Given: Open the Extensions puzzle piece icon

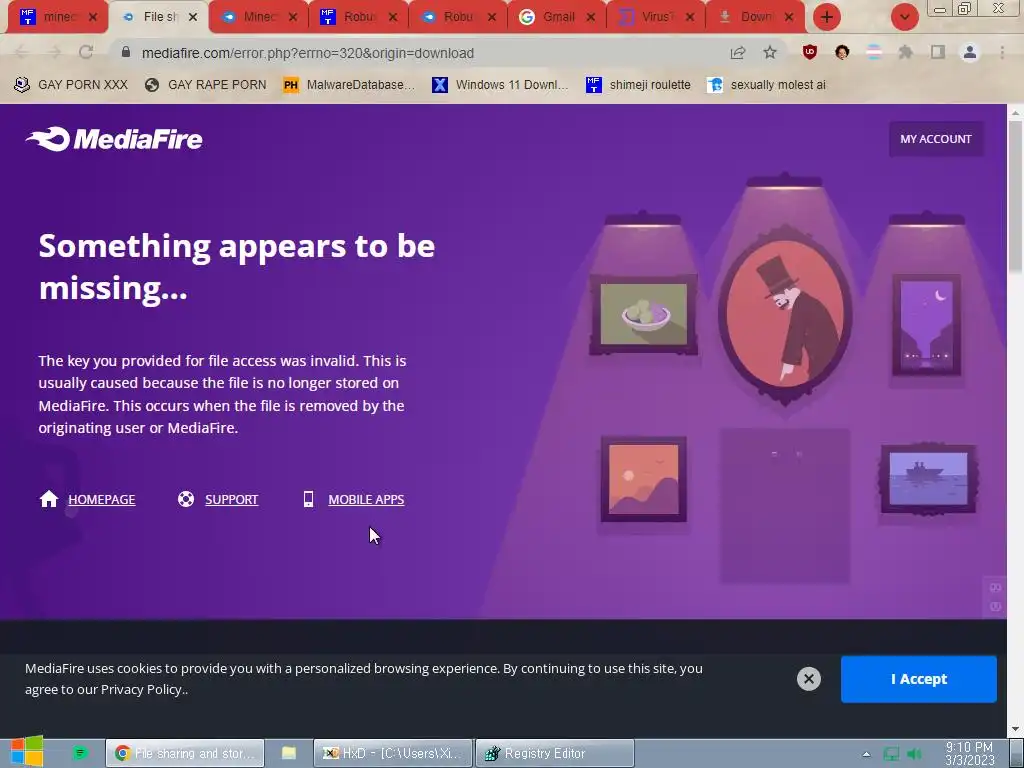Looking at the screenshot, I should (x=905, y=52).
